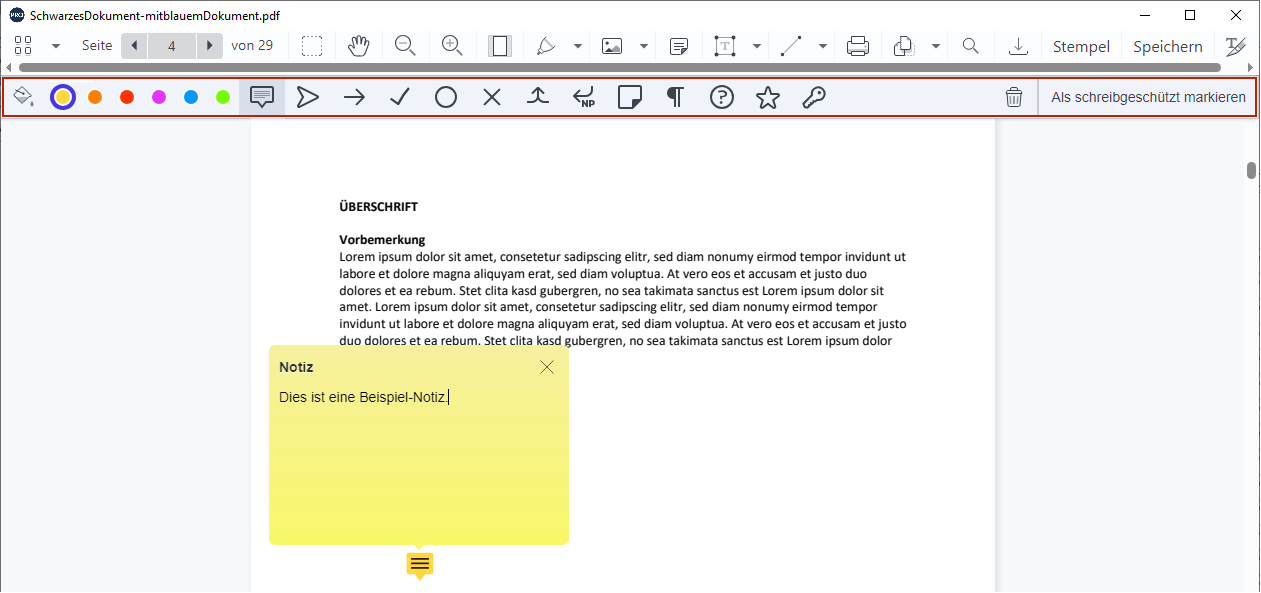The height and width of the screenshot is (593, 1261).
Task: Select the insert text caret note icon
Action: (x=538, y=97)
